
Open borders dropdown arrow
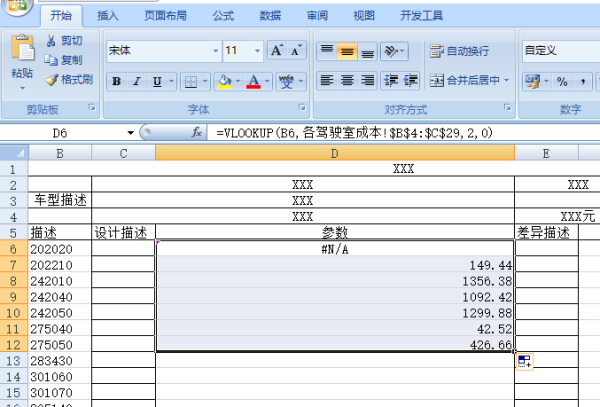click(205, 81)
